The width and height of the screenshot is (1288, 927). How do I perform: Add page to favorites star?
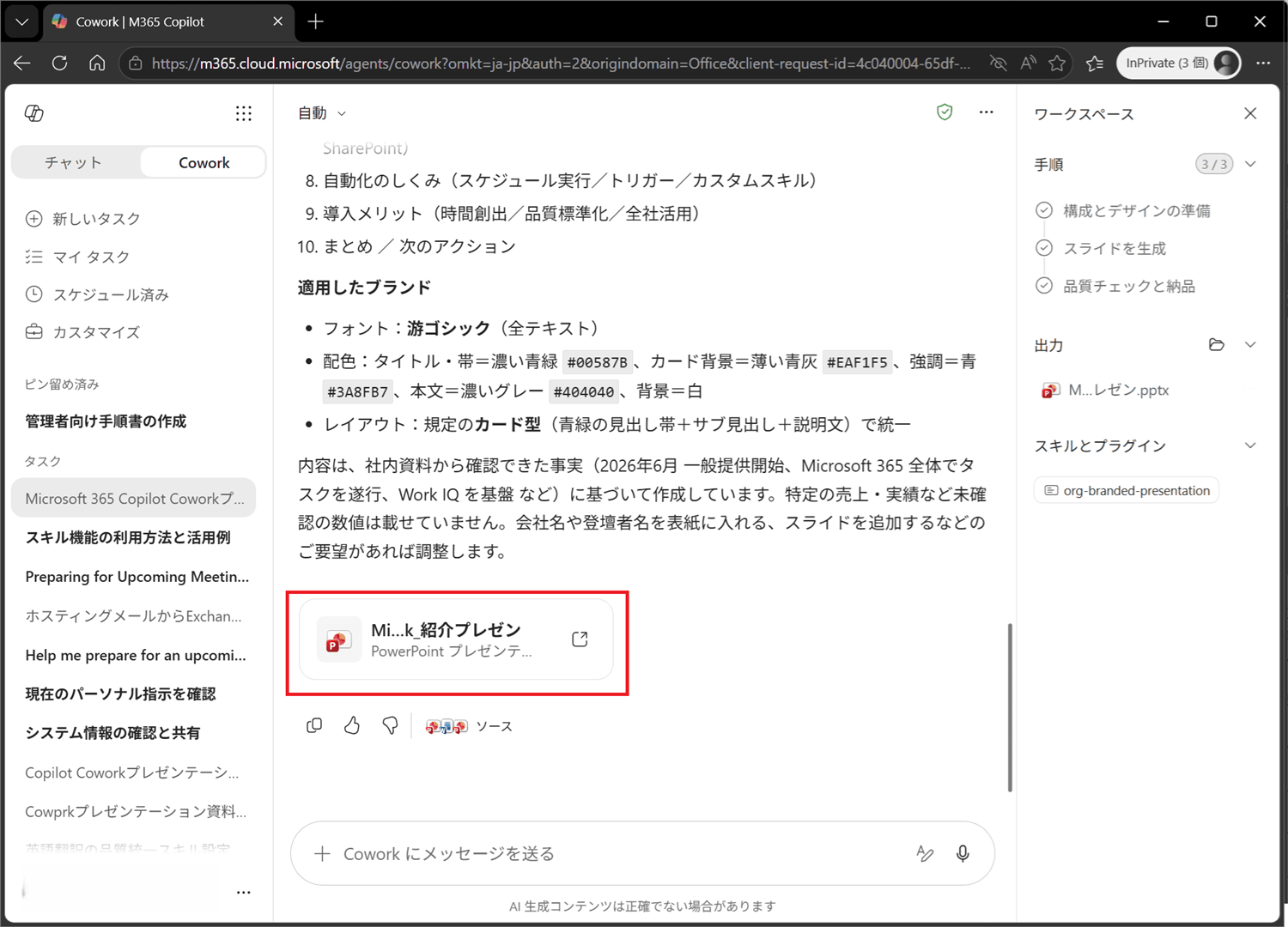pos(1057,63)
